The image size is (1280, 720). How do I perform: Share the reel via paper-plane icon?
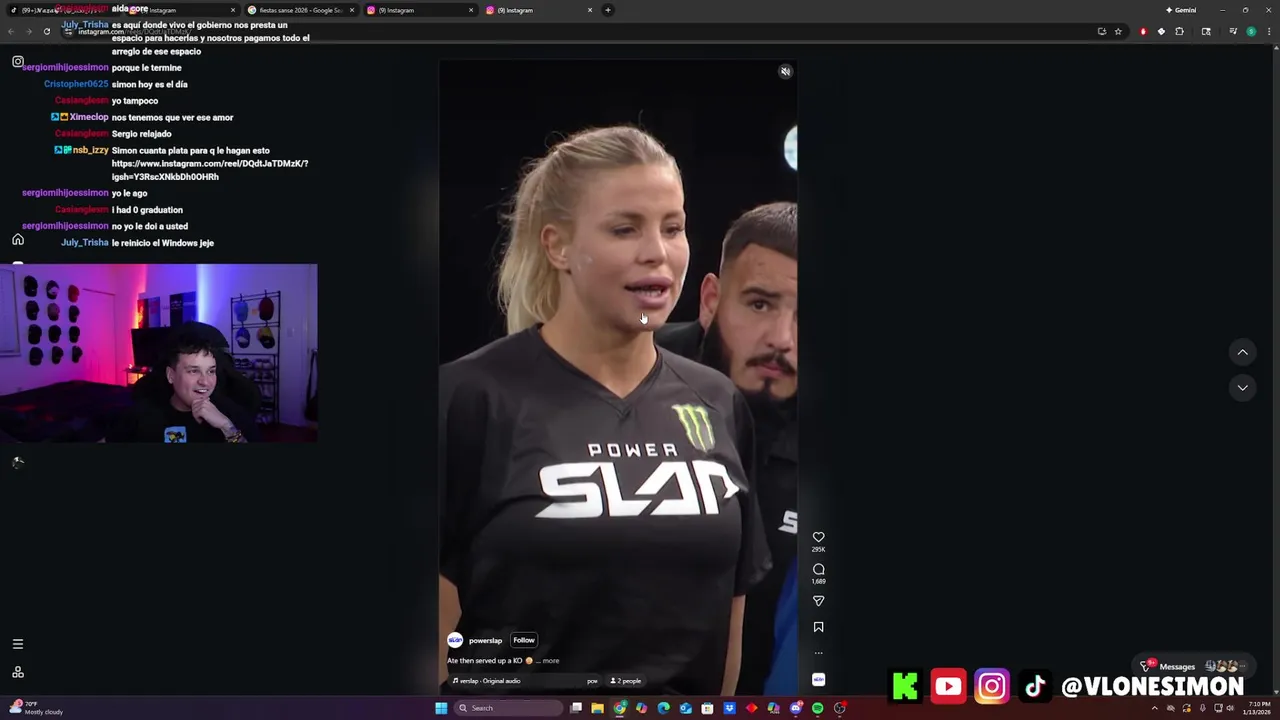coord(818,601)
